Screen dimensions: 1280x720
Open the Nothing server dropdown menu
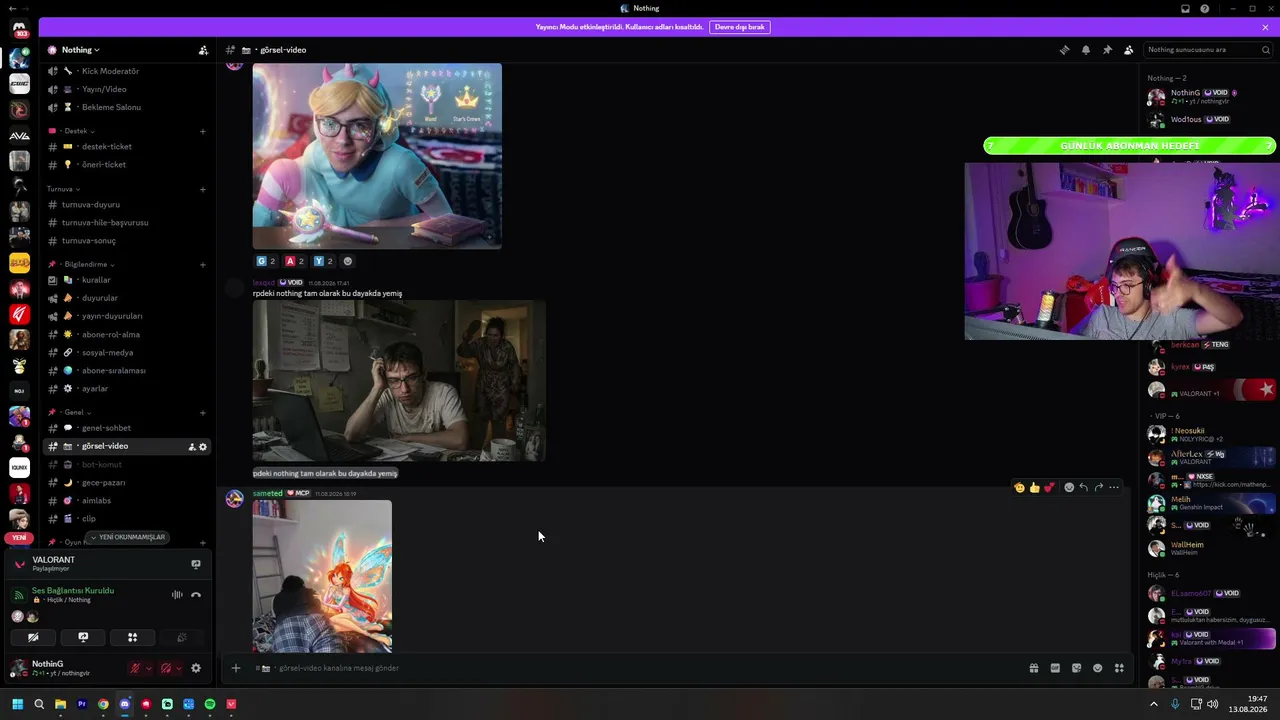tap(80, 50)
